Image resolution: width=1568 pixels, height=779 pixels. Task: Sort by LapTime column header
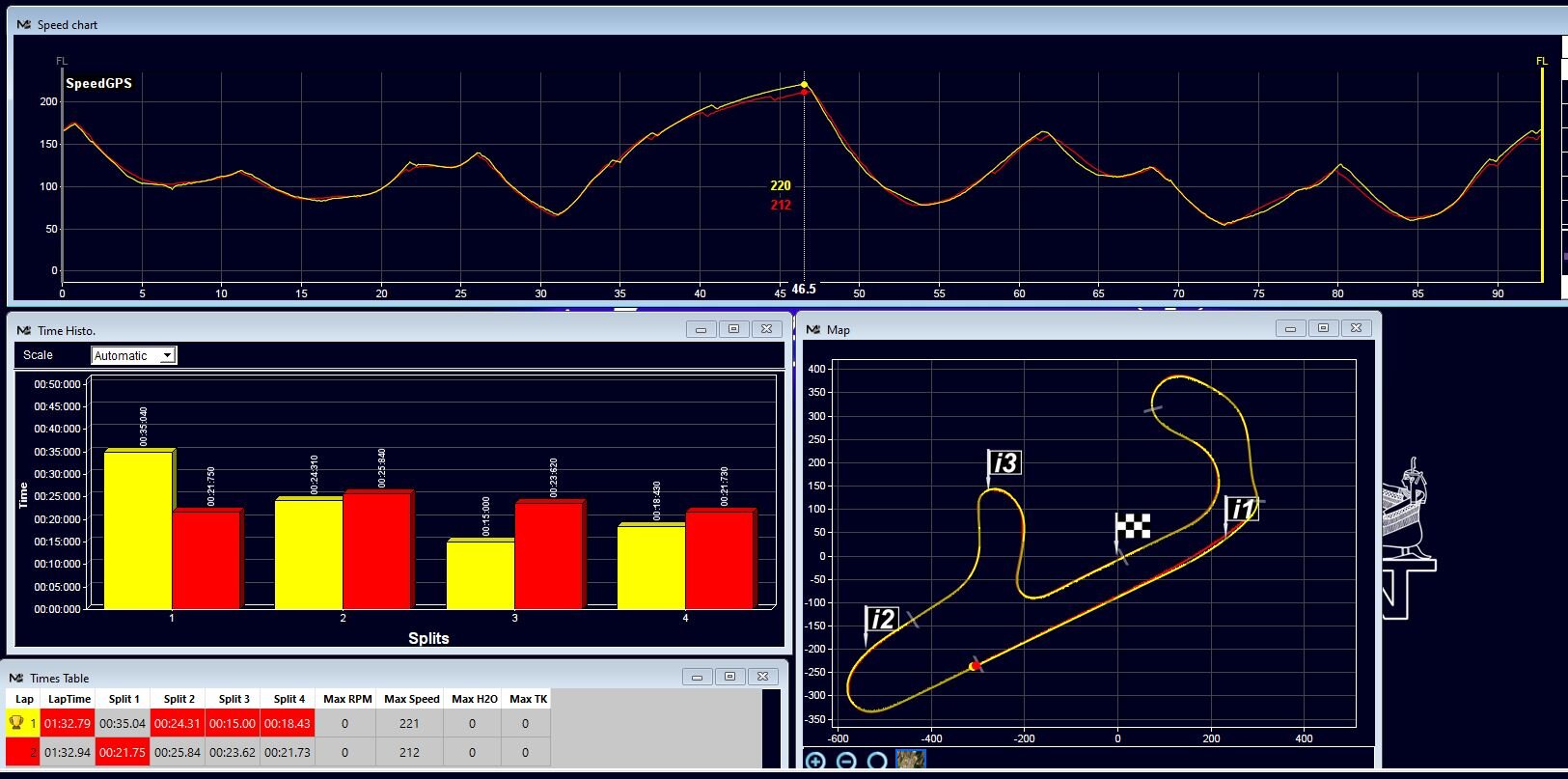[x=69, y=699]
